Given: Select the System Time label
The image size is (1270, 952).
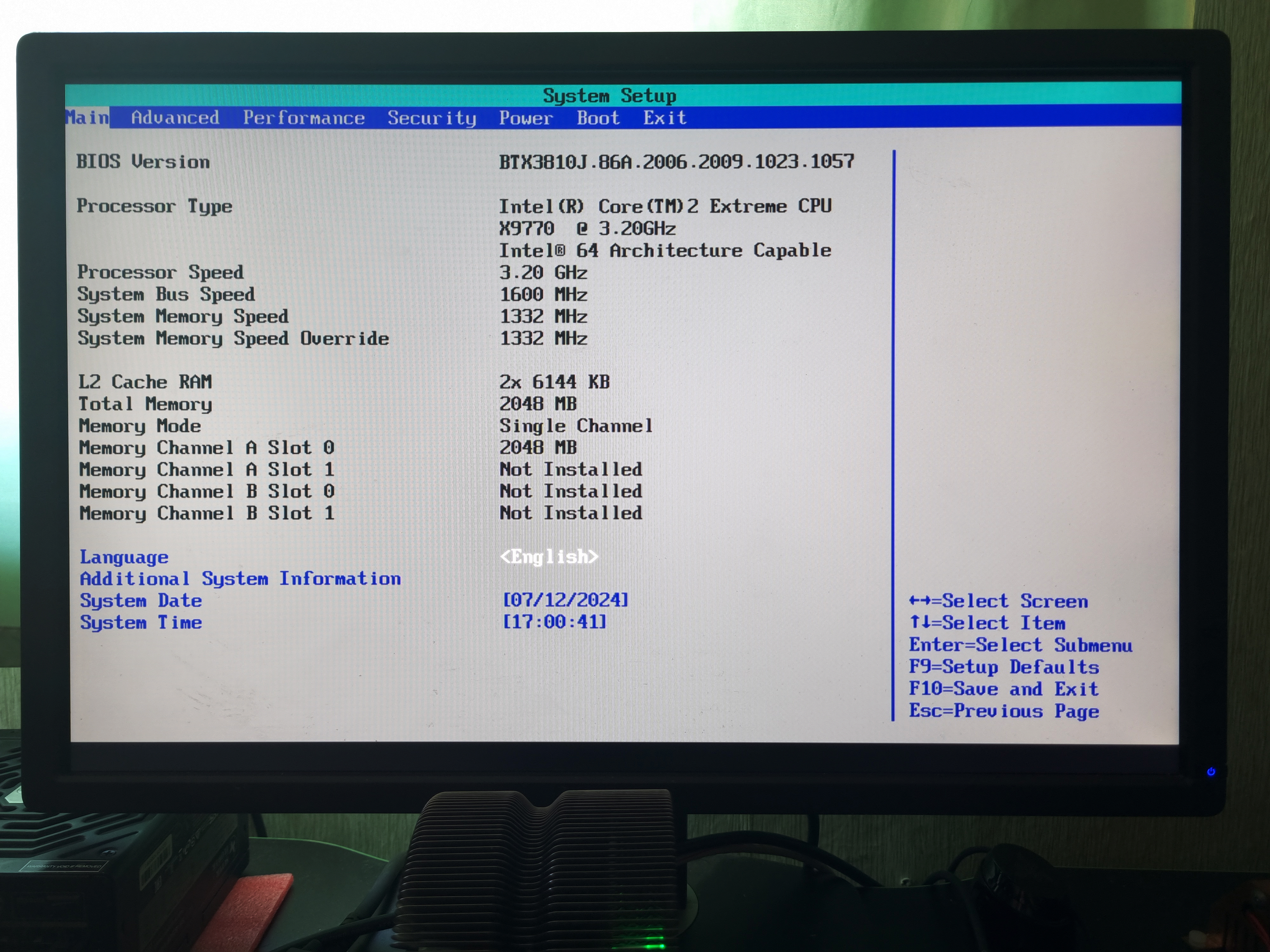Looking at the screenshot, I should [141, 623].
